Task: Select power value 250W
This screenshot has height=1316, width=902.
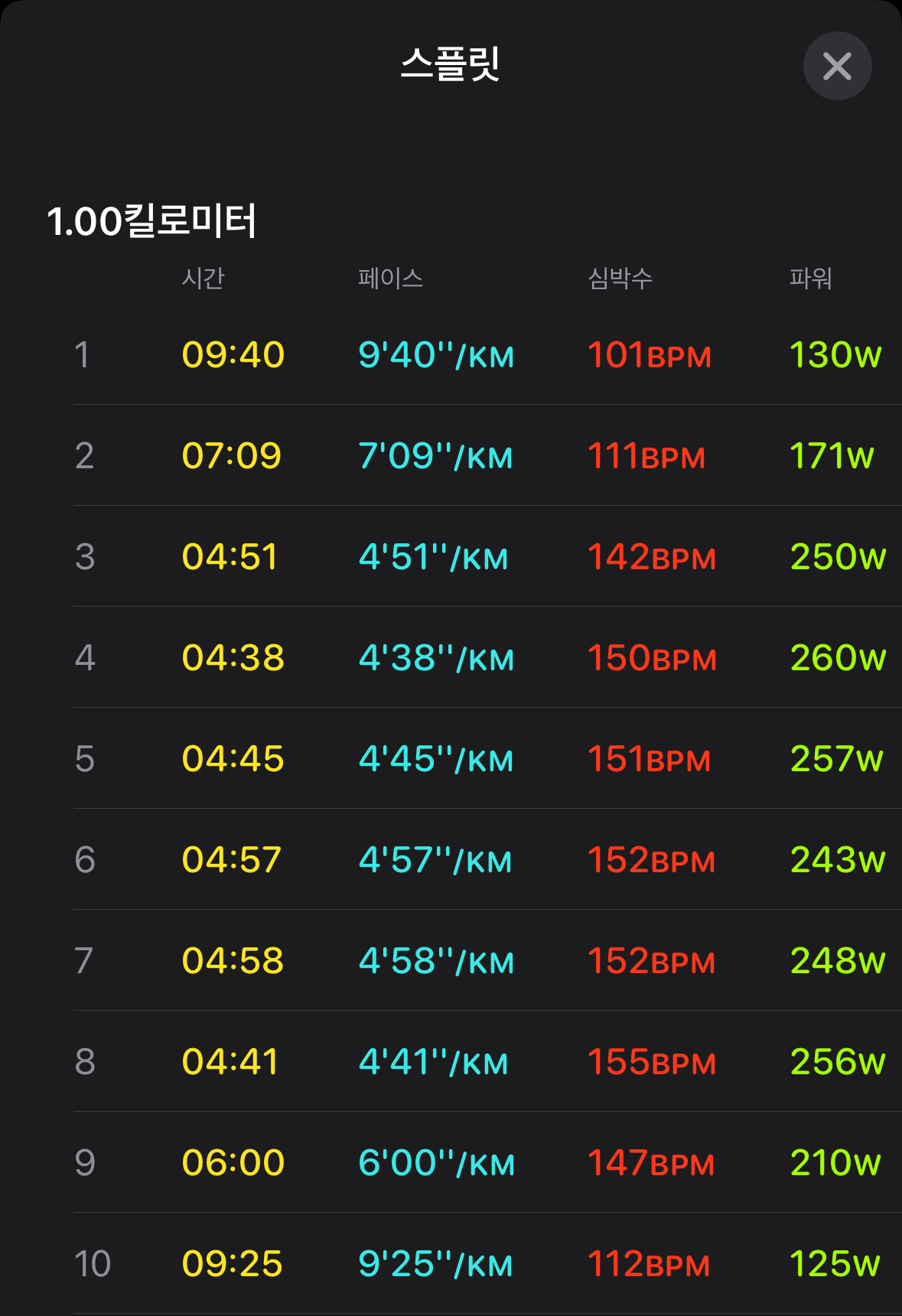Action: (839, 557)
